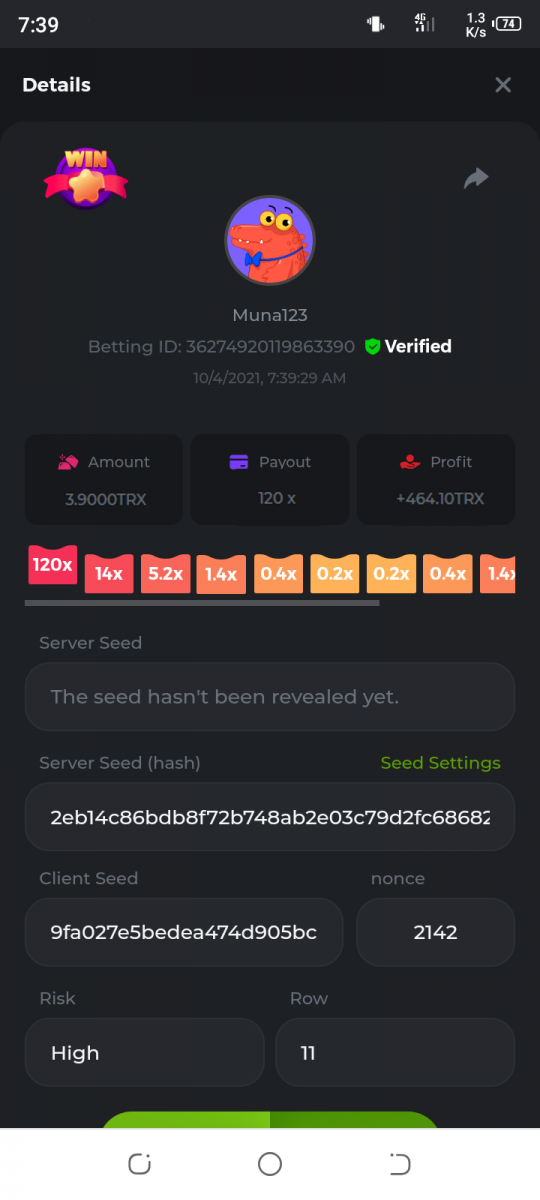540x1200 pixels.
Task: Open the Row field showing 11
Action: tap(395, 1052)
